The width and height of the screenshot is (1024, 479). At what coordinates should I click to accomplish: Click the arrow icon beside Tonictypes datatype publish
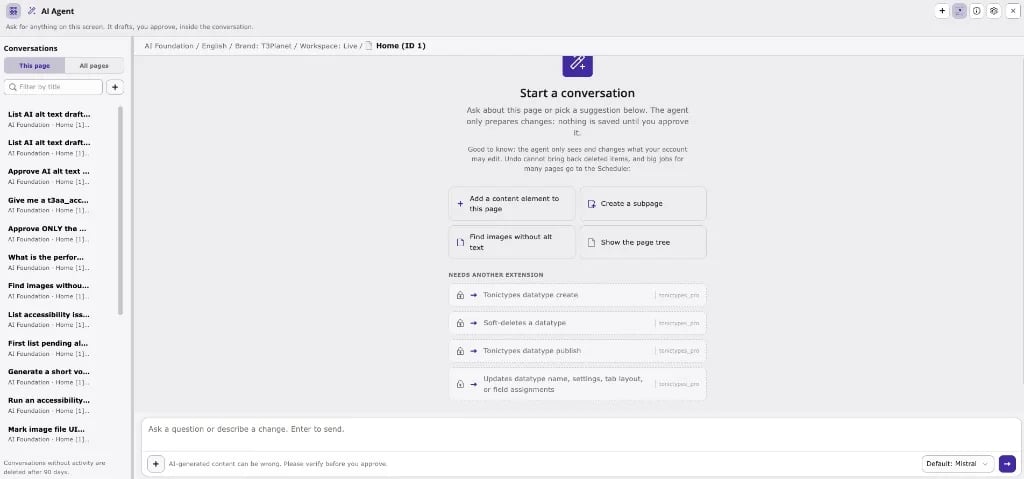[x=473, y=352]
